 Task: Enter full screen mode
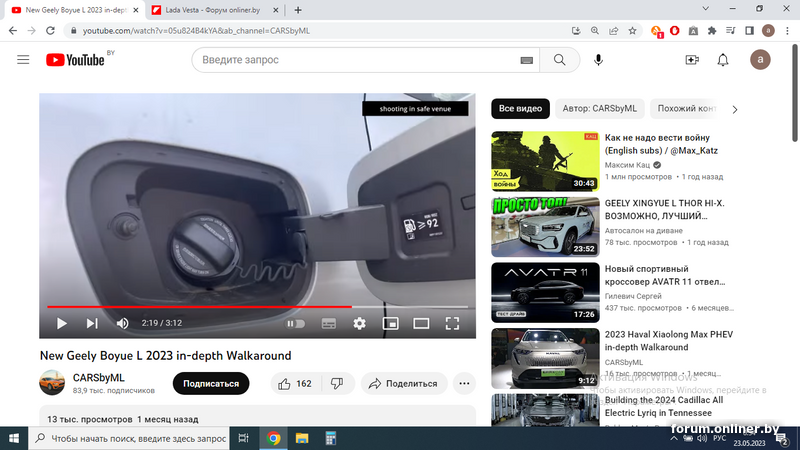coord(452,323)
